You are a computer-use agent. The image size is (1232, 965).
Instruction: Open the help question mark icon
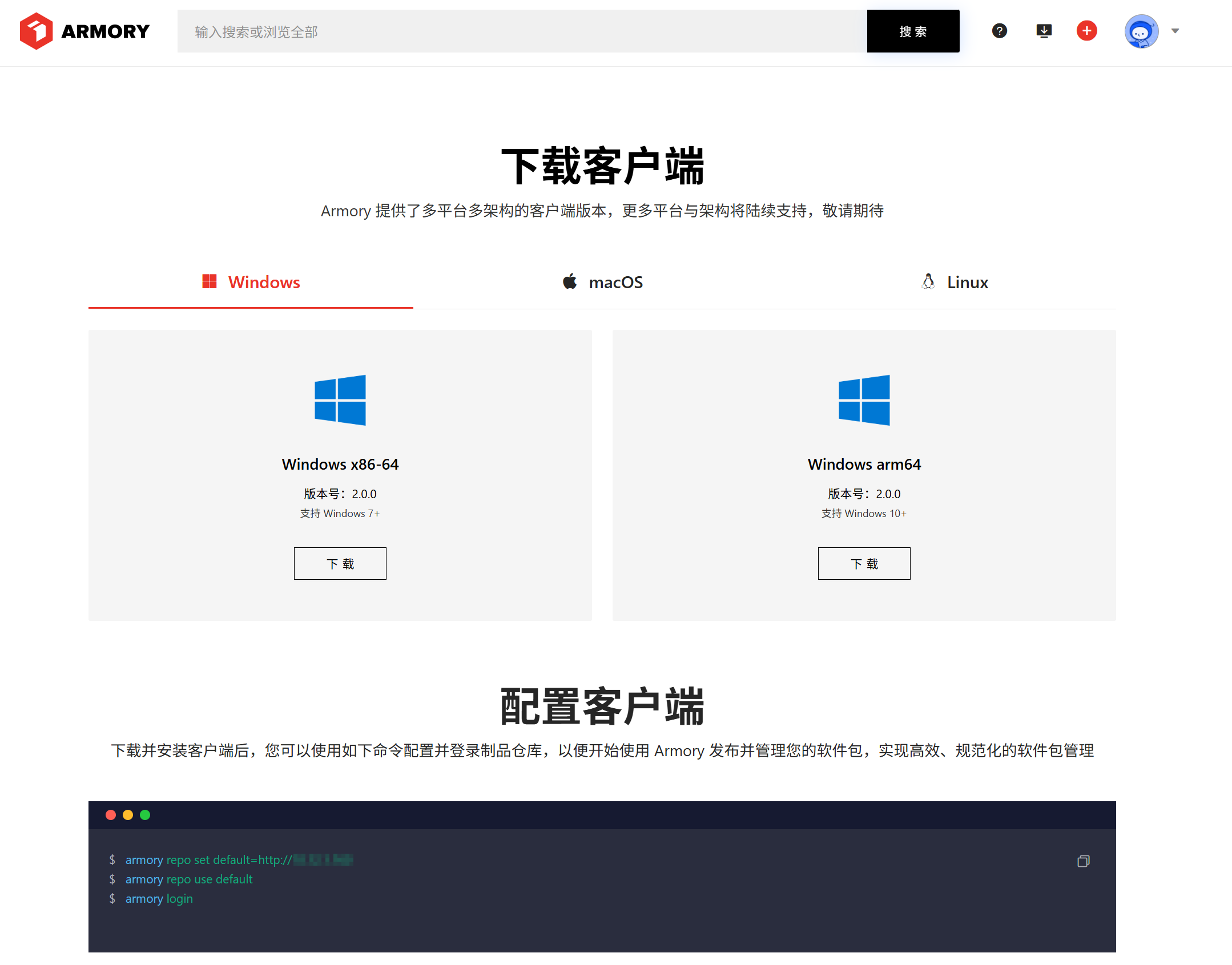click(999, 31)
